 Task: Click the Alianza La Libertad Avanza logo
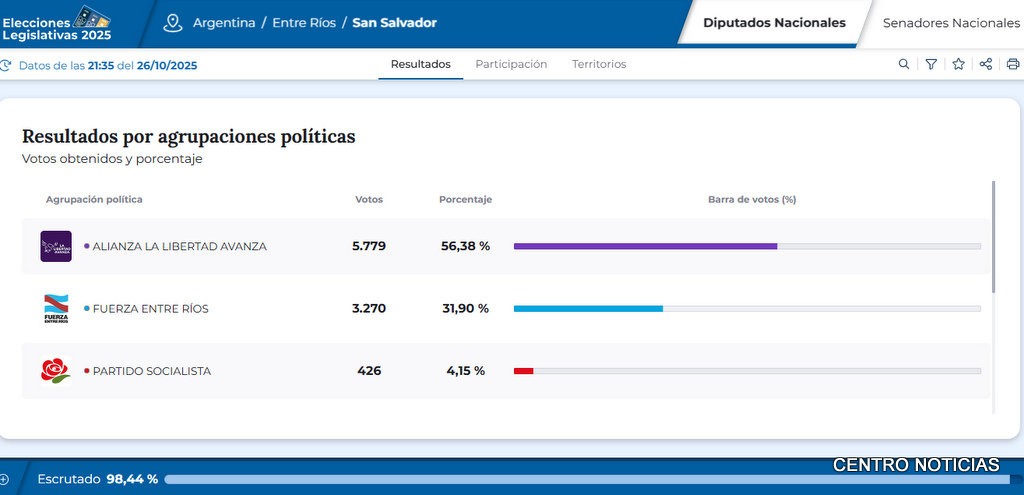pyautogui.click(x=56, y=246)
